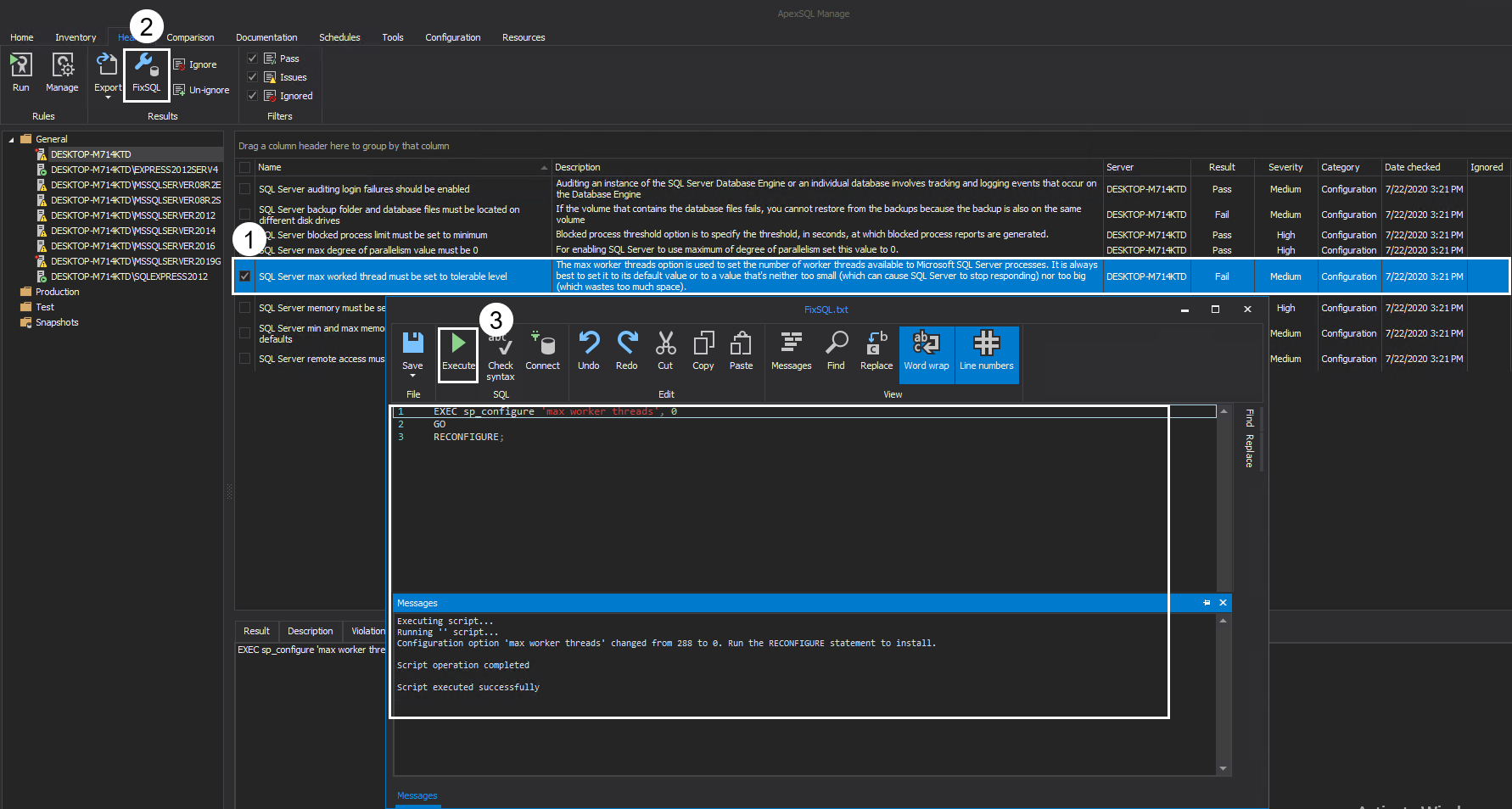
Task: Select DESKTOP-M714KTD\MSSQLSERVER2019G server
Action: (136, 261)
